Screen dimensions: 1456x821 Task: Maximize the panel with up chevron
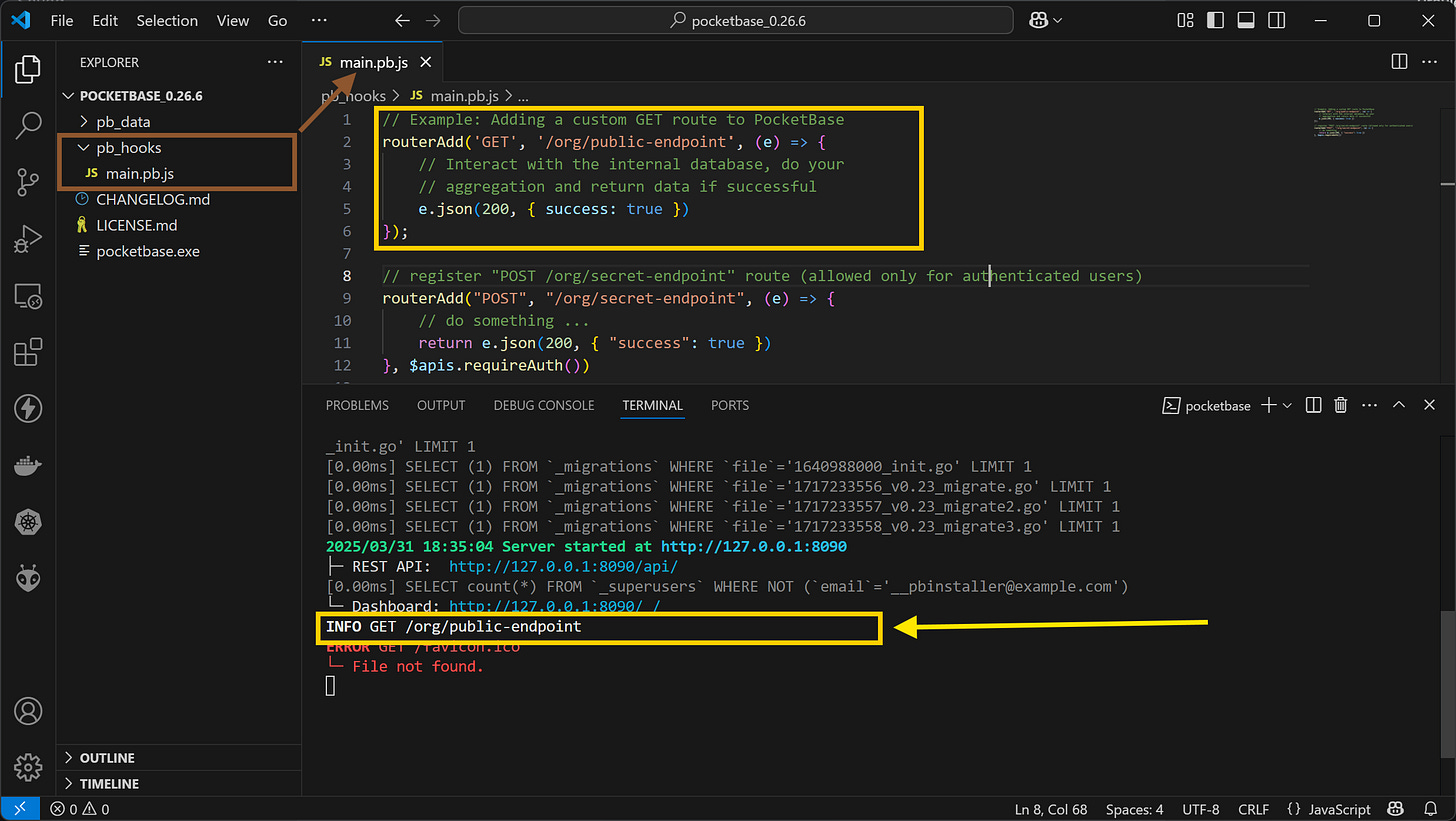[x=1399, y=405]
